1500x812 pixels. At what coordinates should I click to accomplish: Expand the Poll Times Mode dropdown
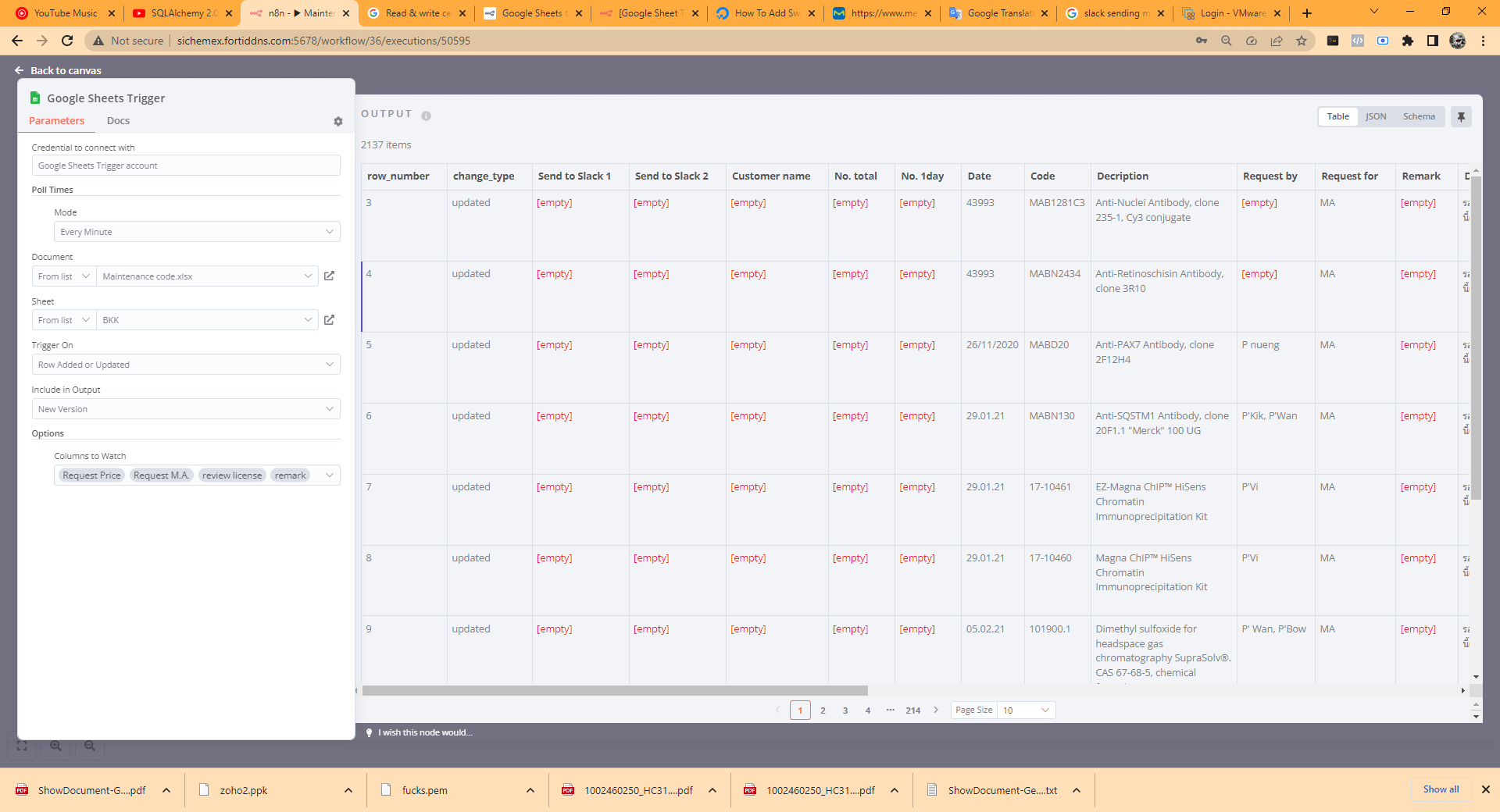pyautogui.click(x=197, y=232)
